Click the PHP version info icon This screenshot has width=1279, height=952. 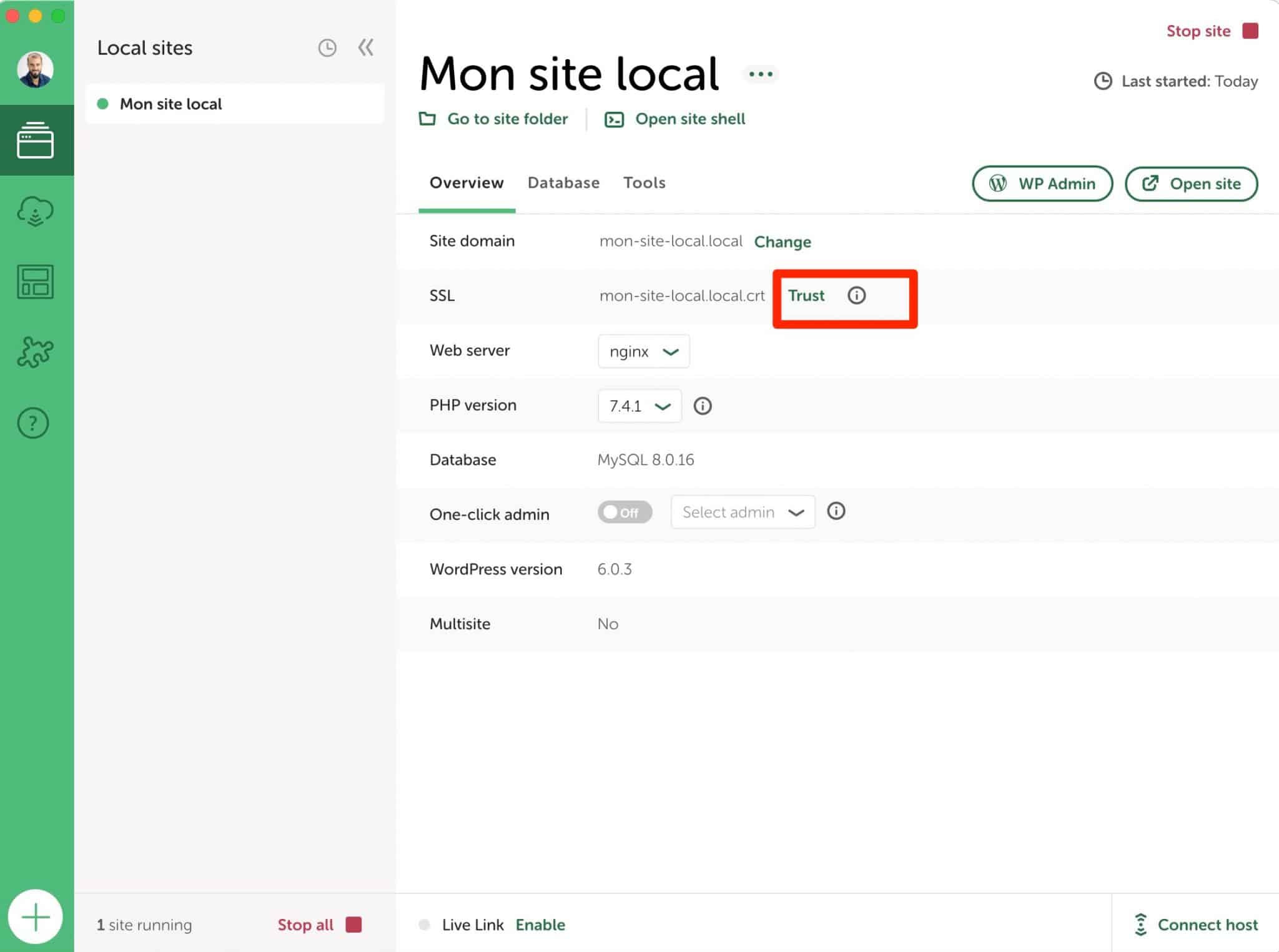pos(703,406)
